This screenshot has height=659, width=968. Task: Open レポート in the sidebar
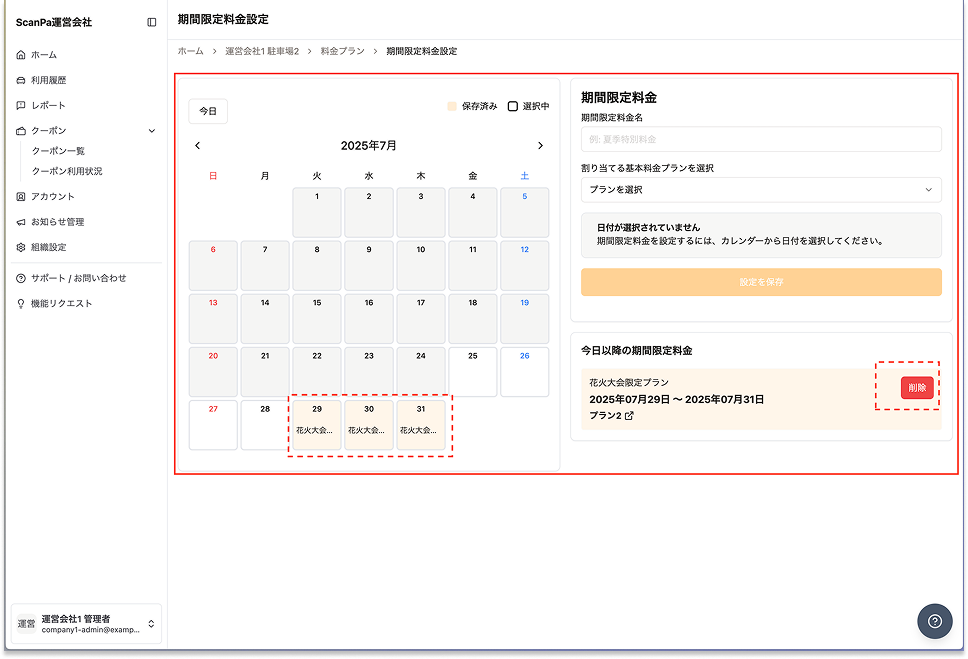[x=48, y=105]
